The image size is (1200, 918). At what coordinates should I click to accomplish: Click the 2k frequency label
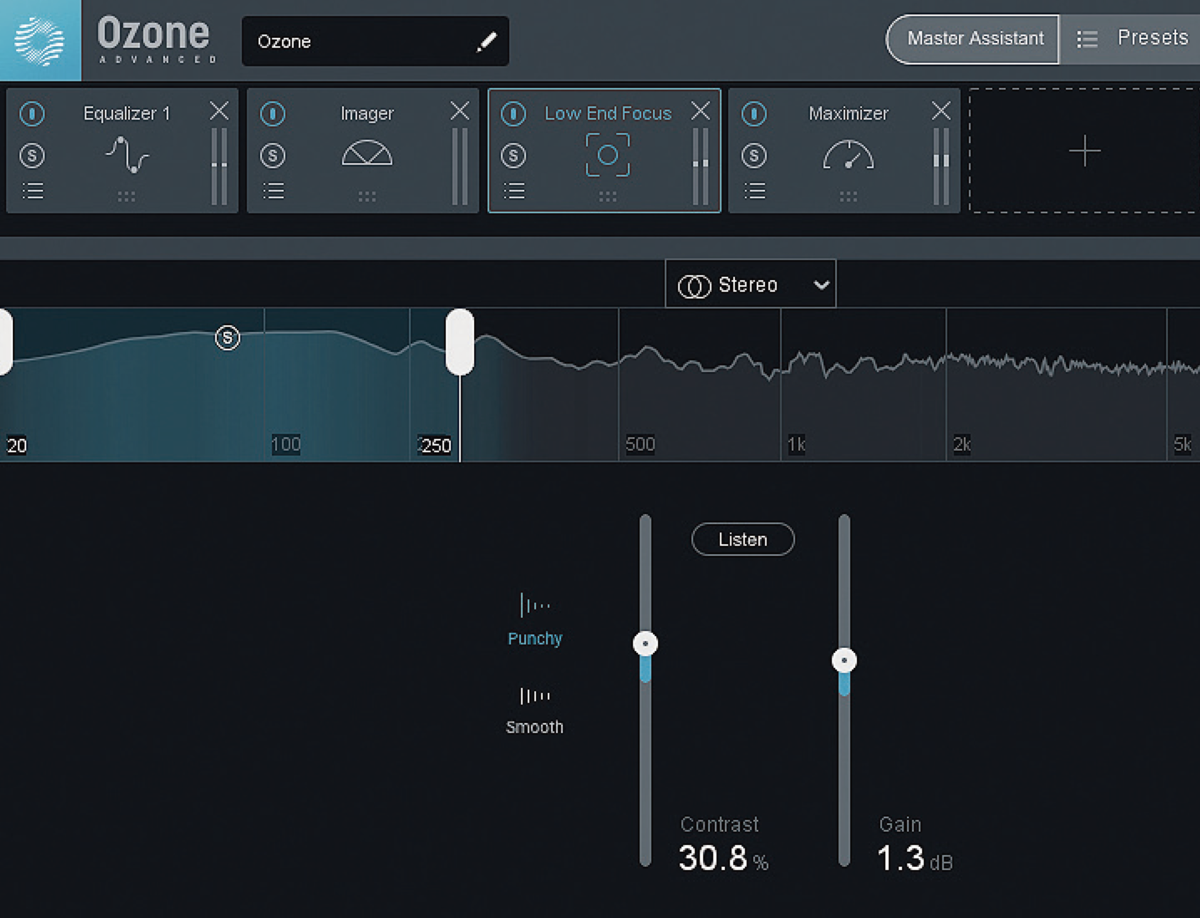coord(962,445)
